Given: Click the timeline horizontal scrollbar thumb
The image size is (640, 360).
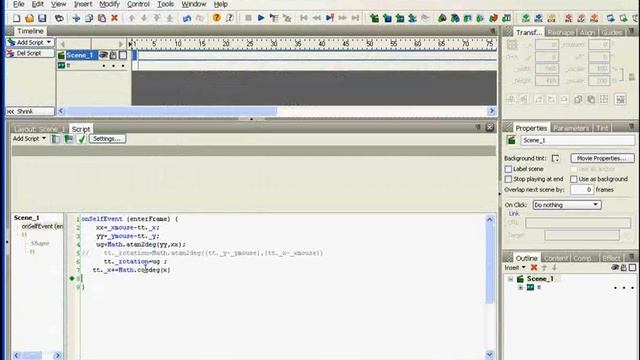Looking at the screenshot, I should tap(172, 111).
